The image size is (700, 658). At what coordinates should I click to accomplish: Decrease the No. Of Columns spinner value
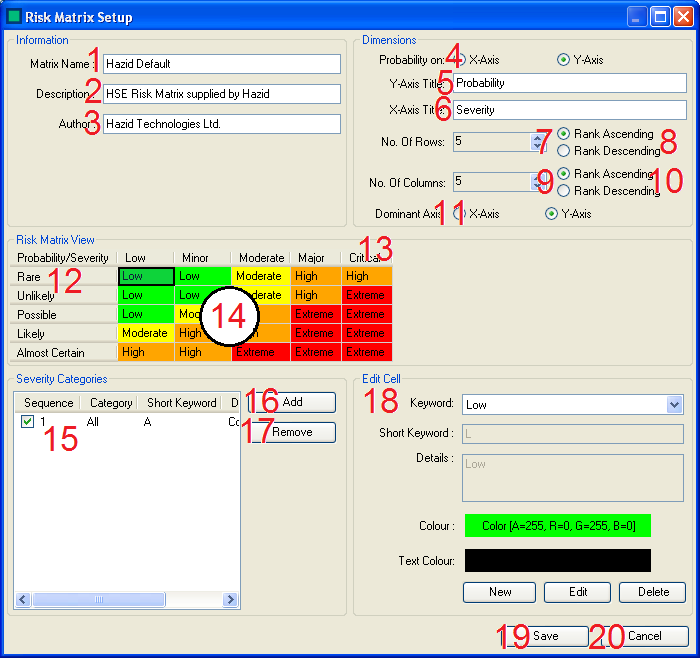[538, 187]
